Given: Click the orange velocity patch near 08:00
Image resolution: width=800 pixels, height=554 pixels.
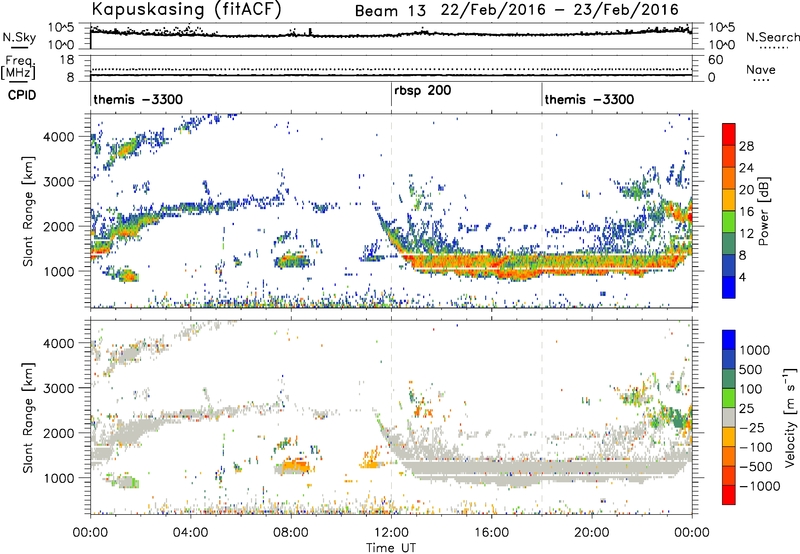Looking at the screenshot, I should coord(296,465).
